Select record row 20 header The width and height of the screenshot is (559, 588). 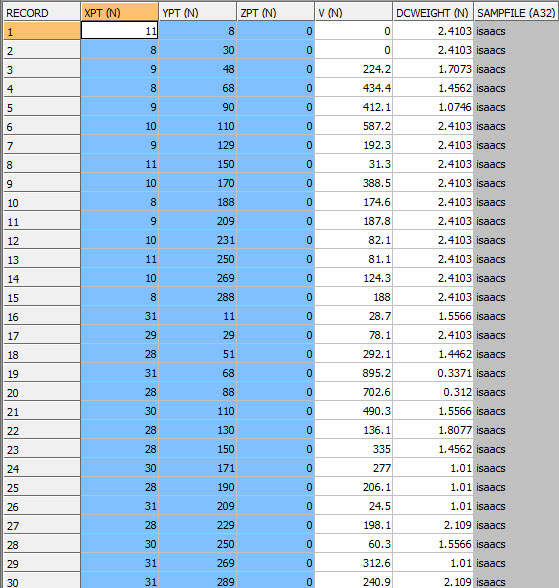click(42, 392)
